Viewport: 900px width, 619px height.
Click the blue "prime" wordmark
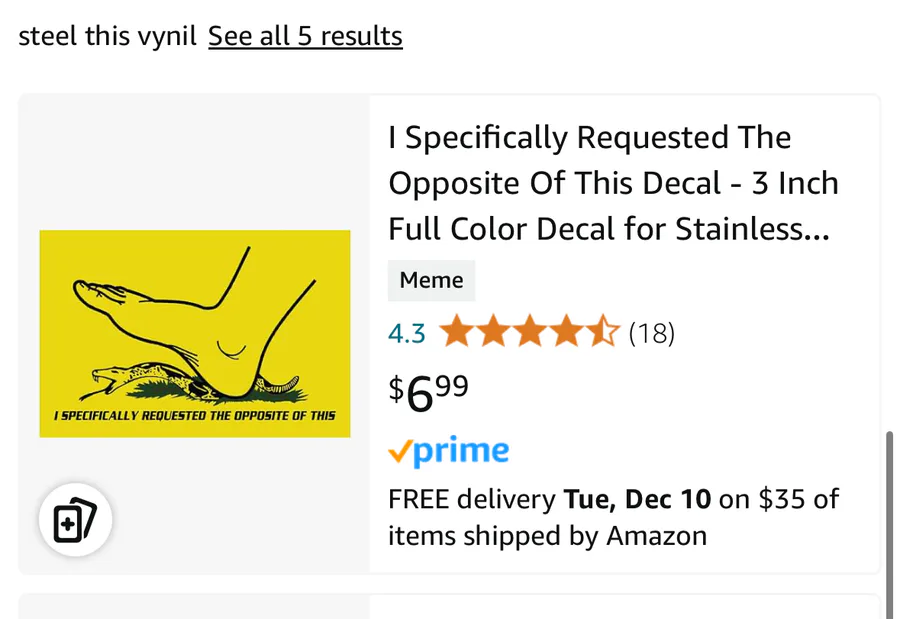point(461,452)
